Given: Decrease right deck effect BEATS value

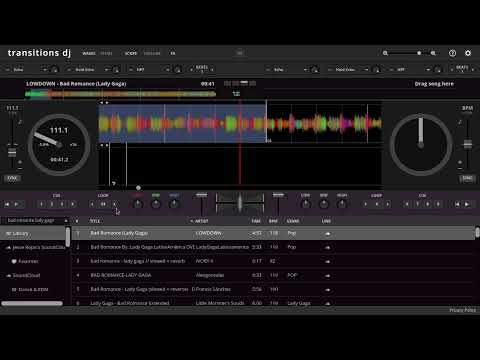Looking at the screenshot, I should click(452, 70).
